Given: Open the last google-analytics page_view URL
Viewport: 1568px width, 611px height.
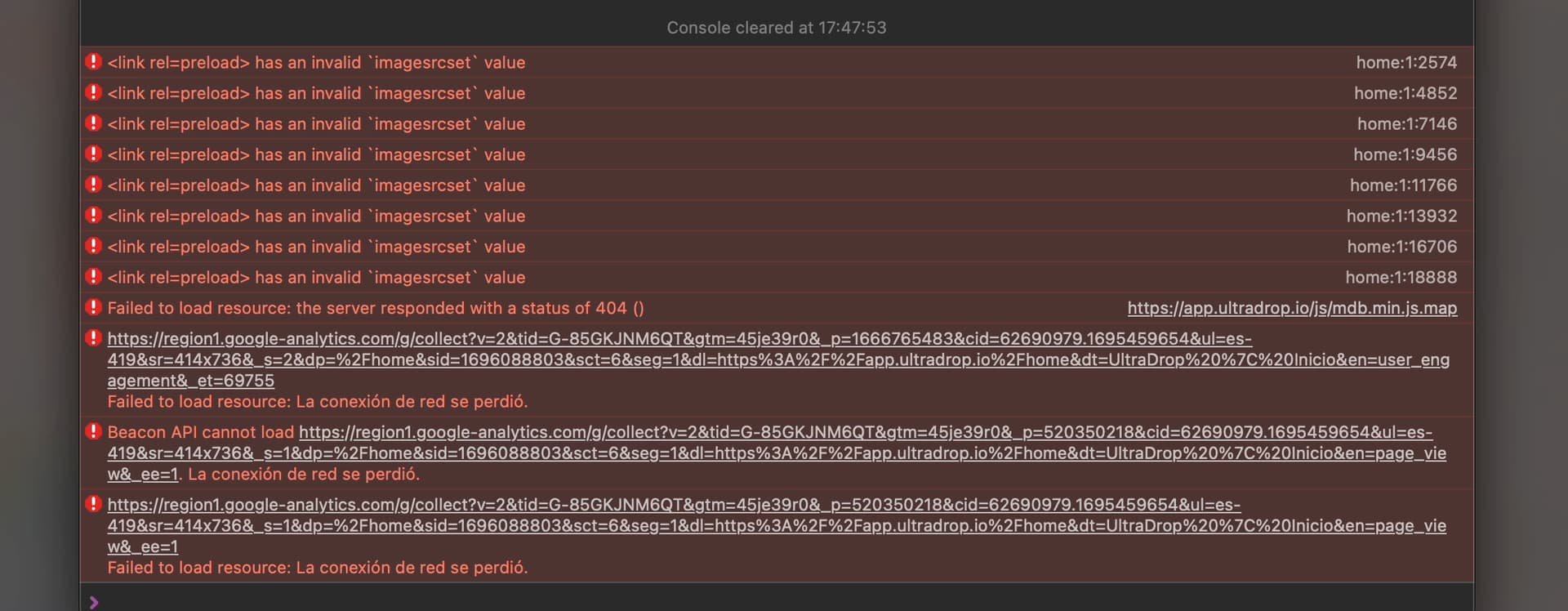Looking at the screenshot, I should tap(776, 525).
